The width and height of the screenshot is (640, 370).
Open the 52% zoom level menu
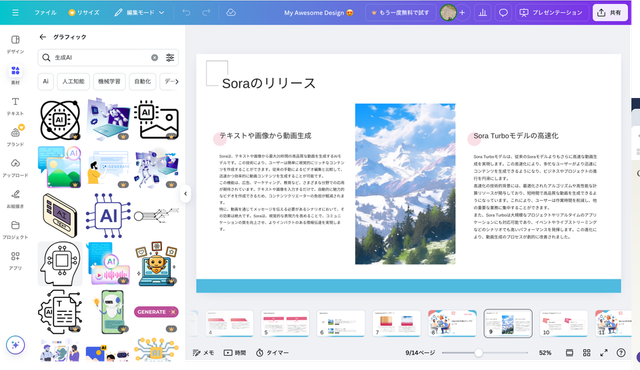(545, 352)
